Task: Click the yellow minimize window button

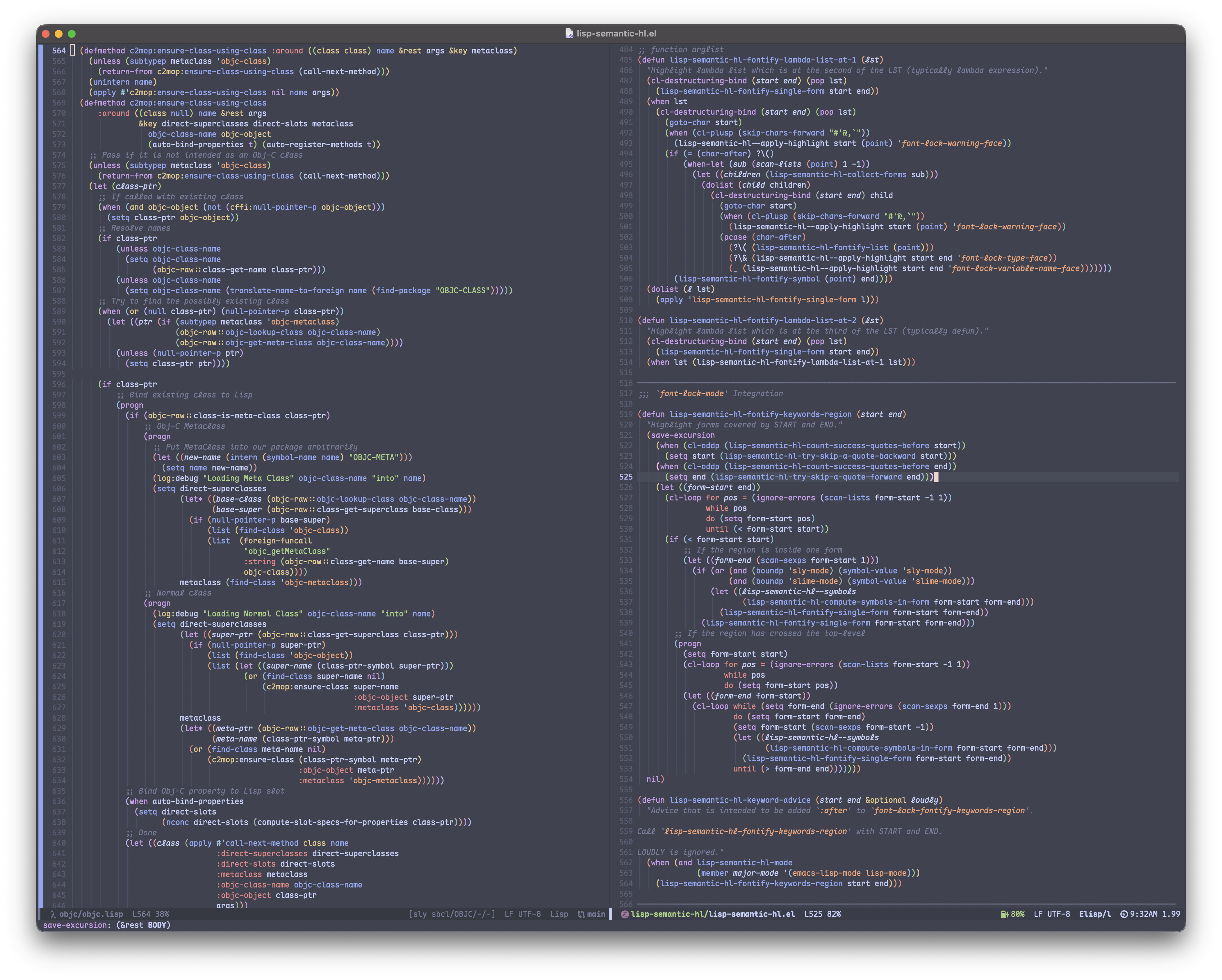Action: click(x=58, y=34)
